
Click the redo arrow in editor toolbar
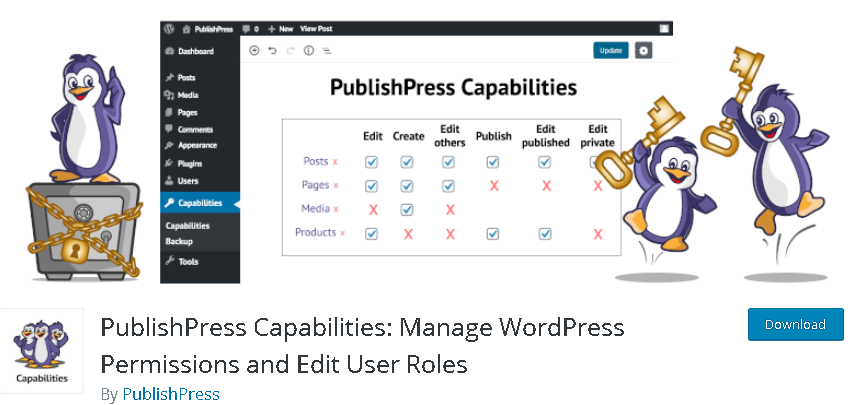point(291,51)
